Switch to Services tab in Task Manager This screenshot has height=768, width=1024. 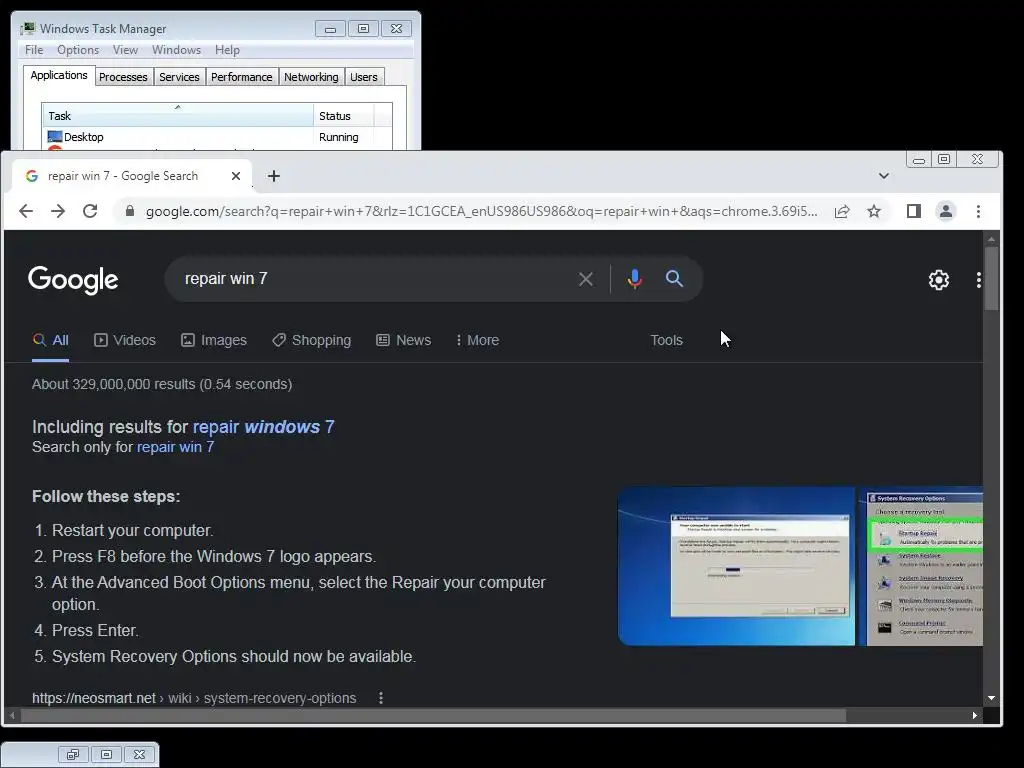click(180, 77)
